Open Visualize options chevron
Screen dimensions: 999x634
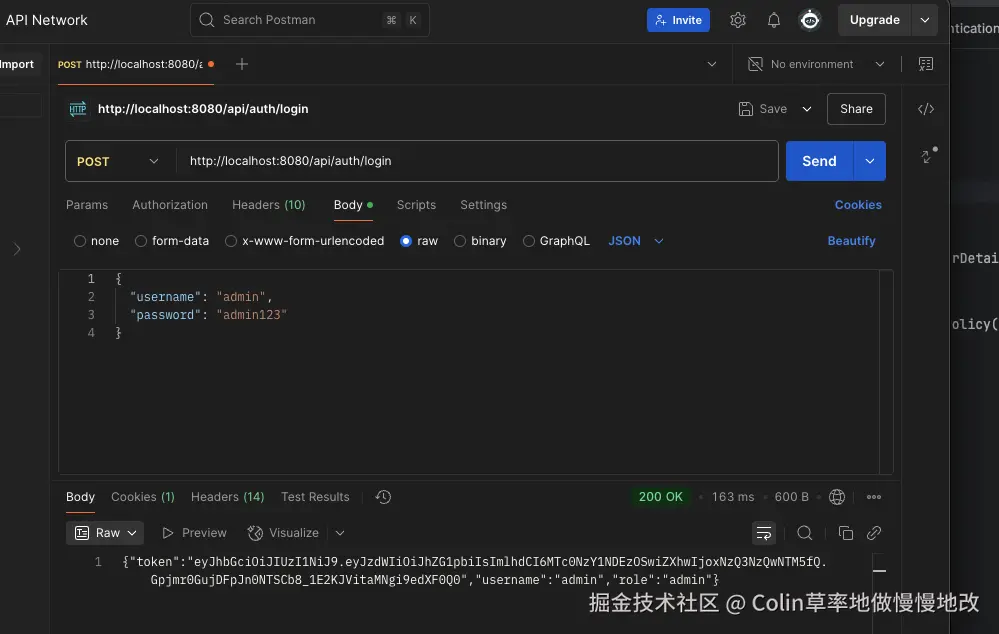[340, 533]
